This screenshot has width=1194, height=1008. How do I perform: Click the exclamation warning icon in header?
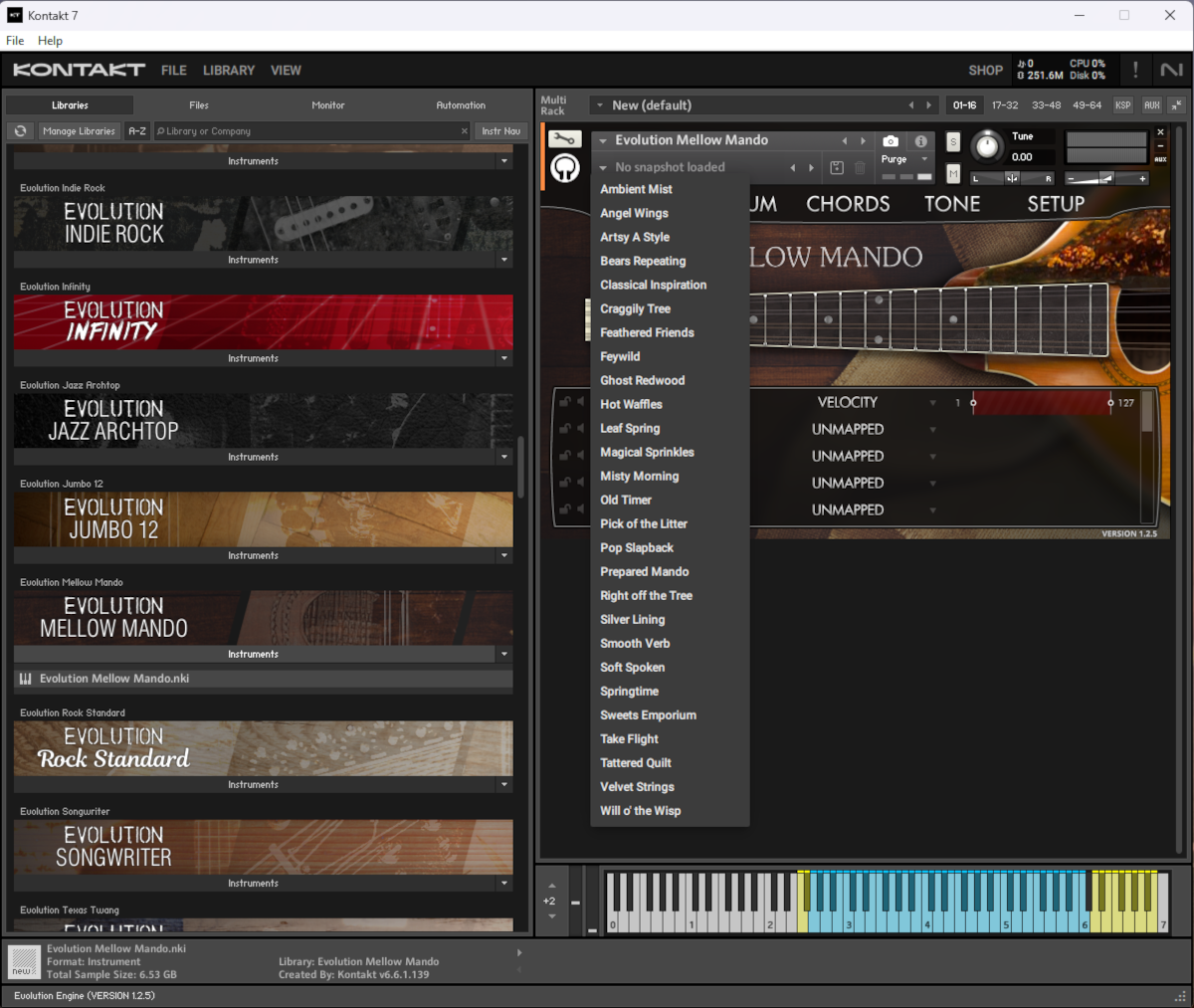tap(1135, 70)
